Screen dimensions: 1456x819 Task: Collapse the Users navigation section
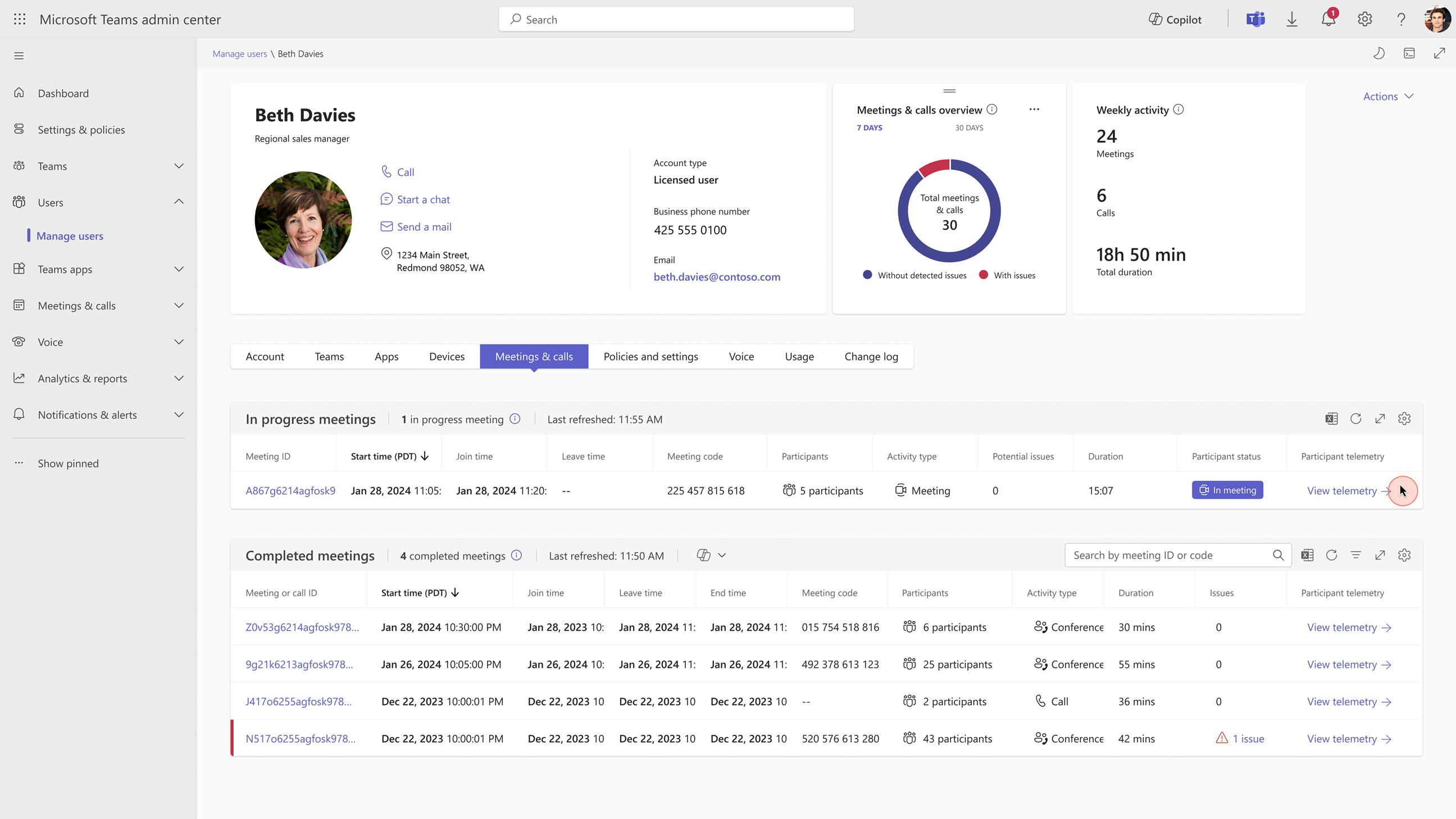pyautogui.click(x=179, y=202)
